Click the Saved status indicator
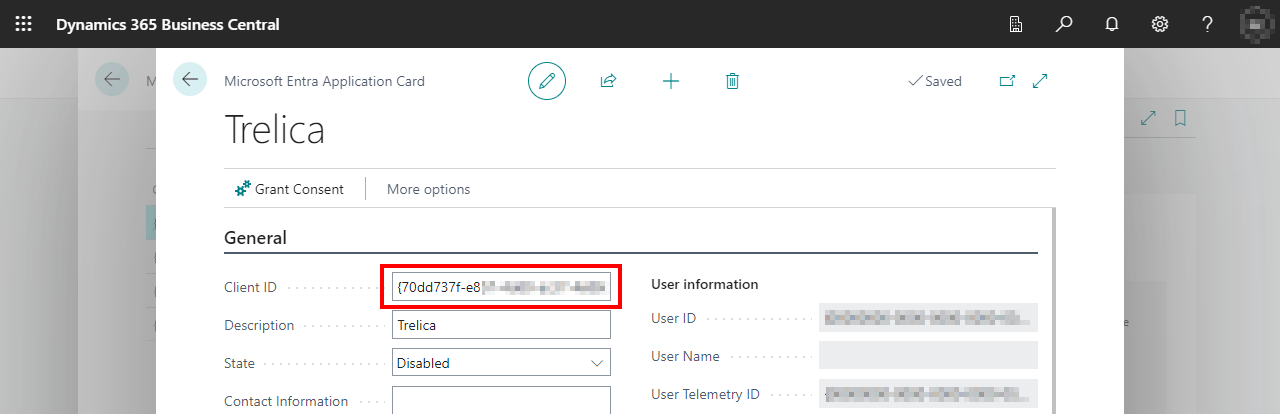Viewport: 1280px width, 414px height. (935, 81)
